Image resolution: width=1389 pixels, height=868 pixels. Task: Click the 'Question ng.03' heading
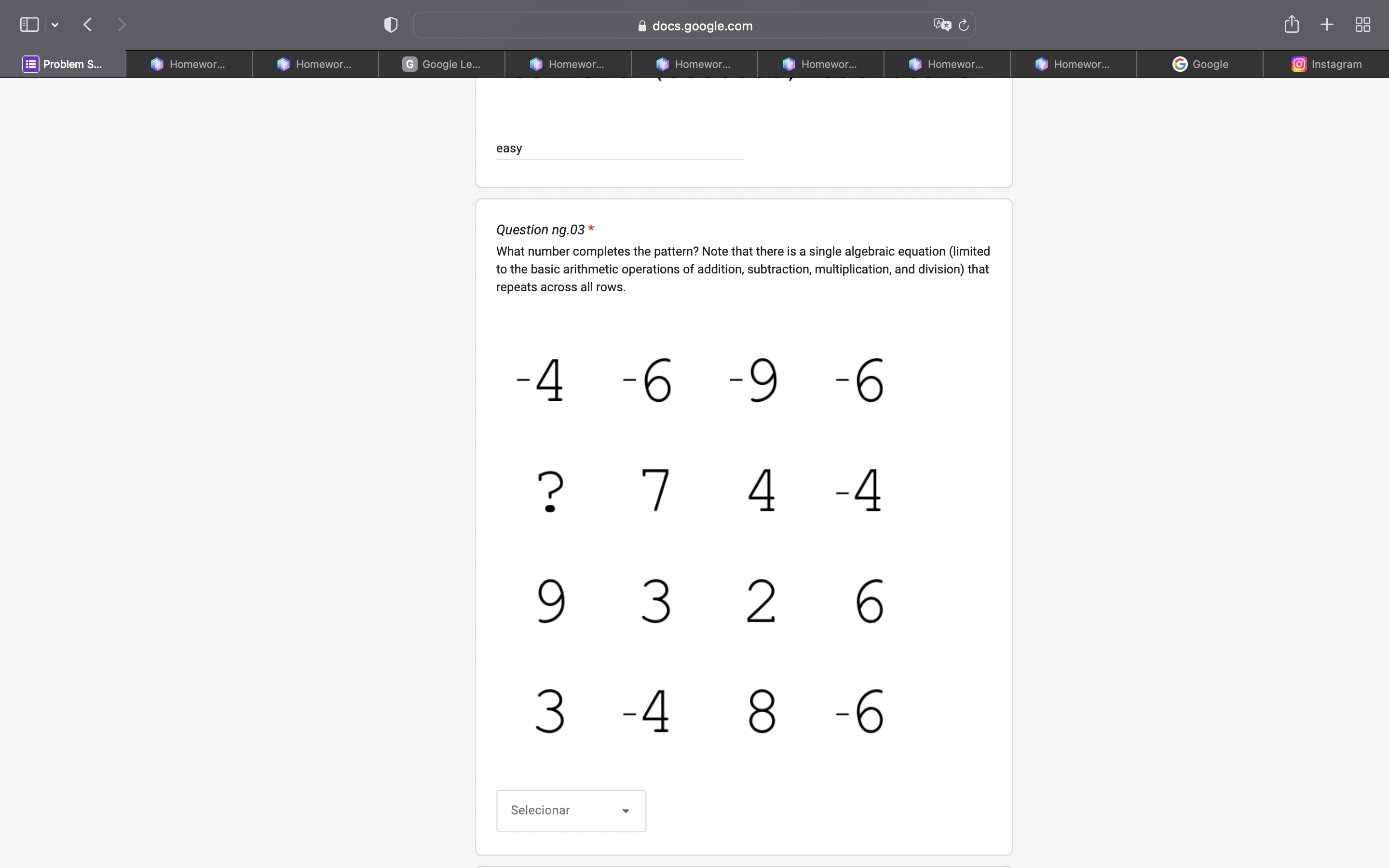tap(540, 230)
